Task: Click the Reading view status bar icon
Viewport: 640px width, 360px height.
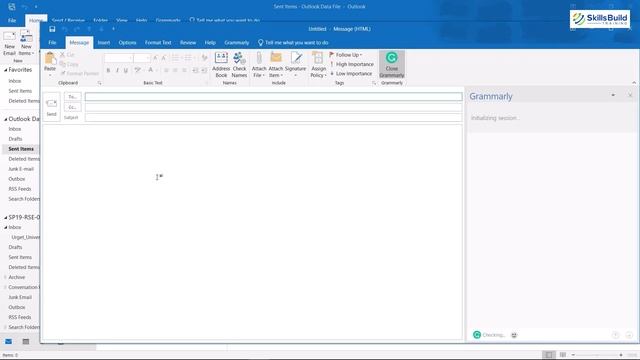Action: pos(563,355)
